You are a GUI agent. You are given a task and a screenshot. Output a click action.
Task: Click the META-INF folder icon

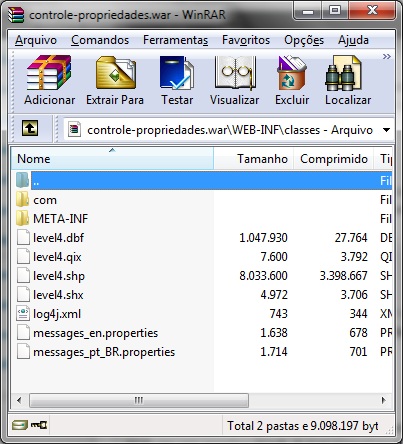(22, 219)
